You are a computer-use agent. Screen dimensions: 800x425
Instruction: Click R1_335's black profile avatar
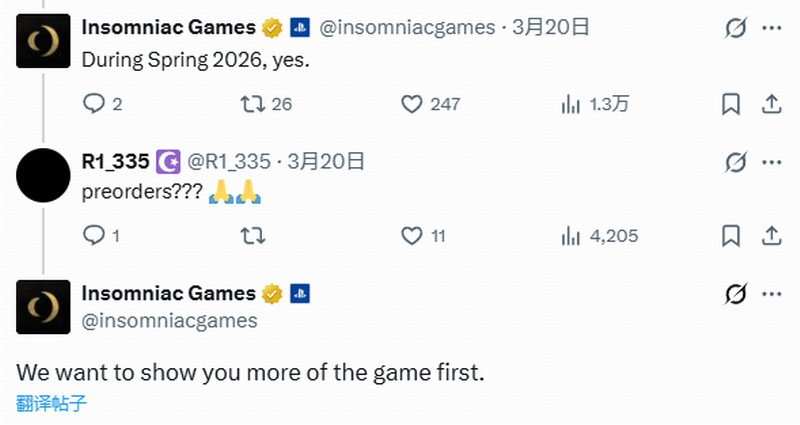click(x=43, y=174)
